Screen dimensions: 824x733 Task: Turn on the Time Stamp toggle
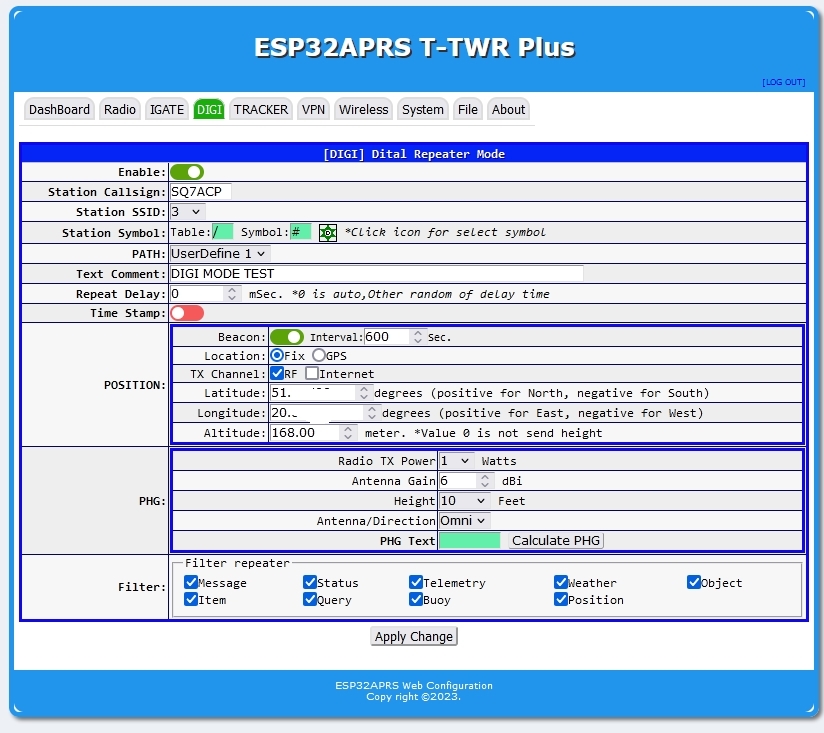(187, 313)
